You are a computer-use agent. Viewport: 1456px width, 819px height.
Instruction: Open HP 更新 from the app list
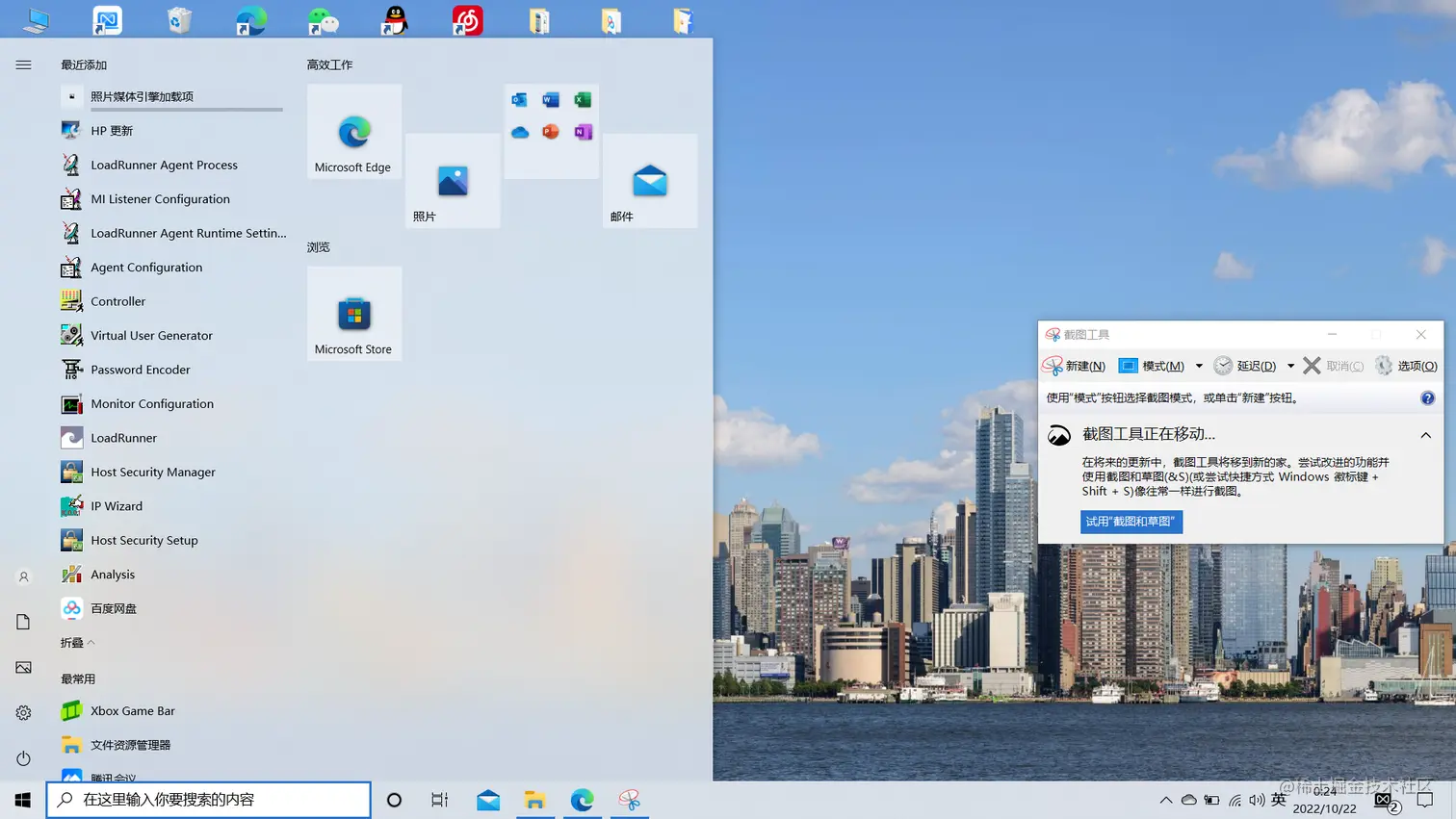click(x=171, y=131)
